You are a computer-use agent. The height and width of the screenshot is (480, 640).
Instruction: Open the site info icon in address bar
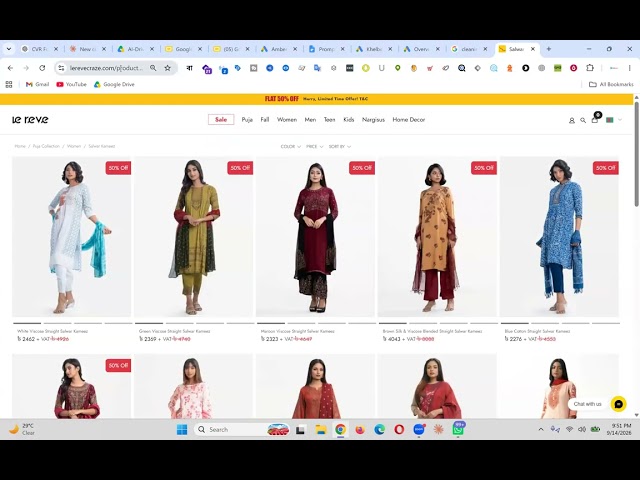point(61,68)
